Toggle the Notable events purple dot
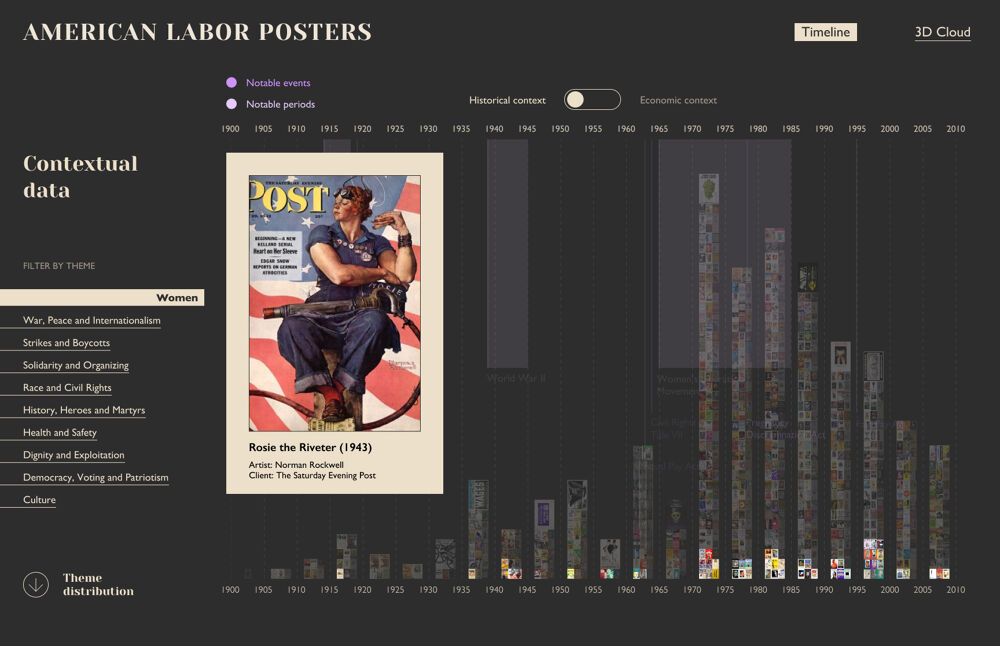 click(x=232, y=82)
